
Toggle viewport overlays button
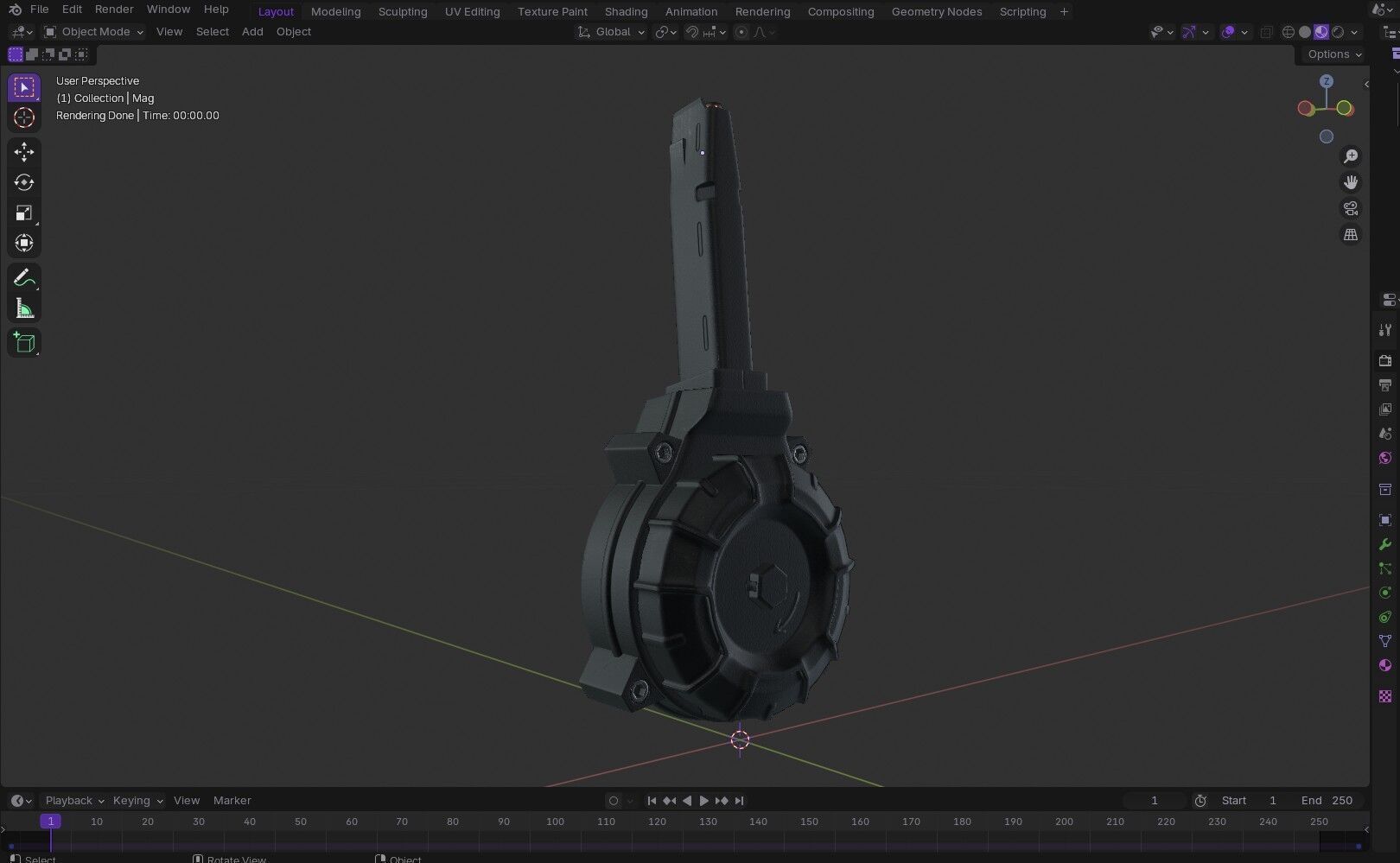tap(1228, 32)
